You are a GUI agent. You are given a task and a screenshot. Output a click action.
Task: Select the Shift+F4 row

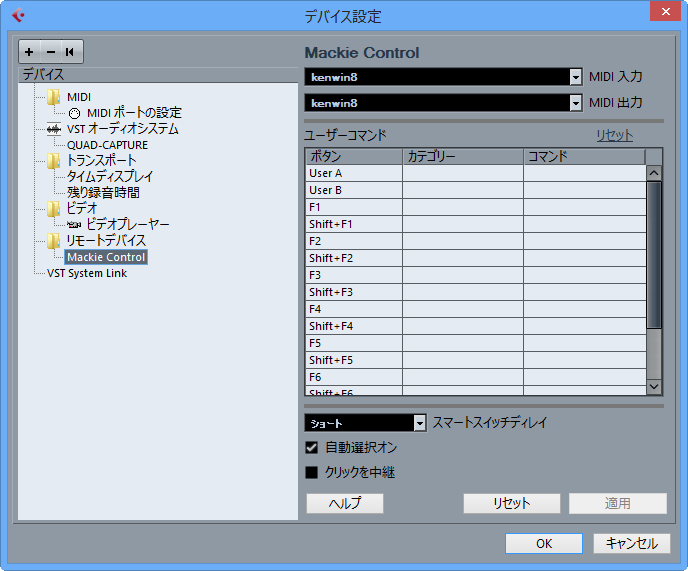click(x=476, y=326)
